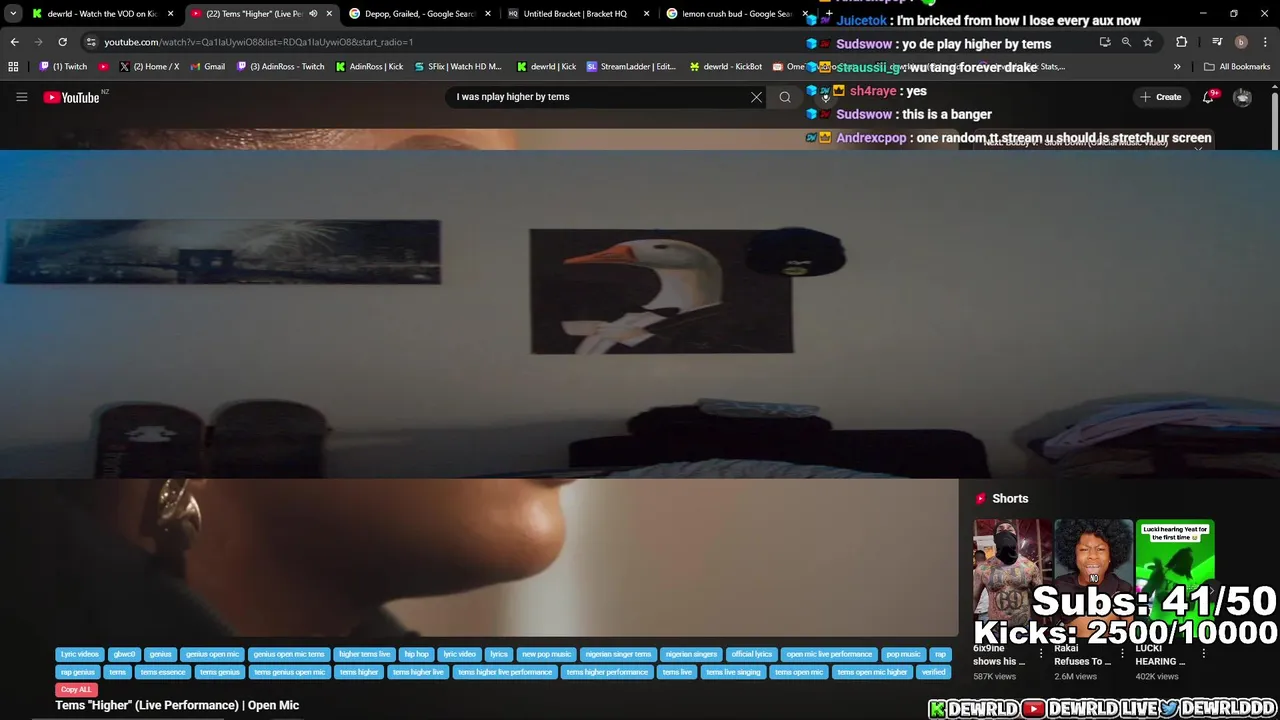Go to YouTube home via the logo

point(72,97)
